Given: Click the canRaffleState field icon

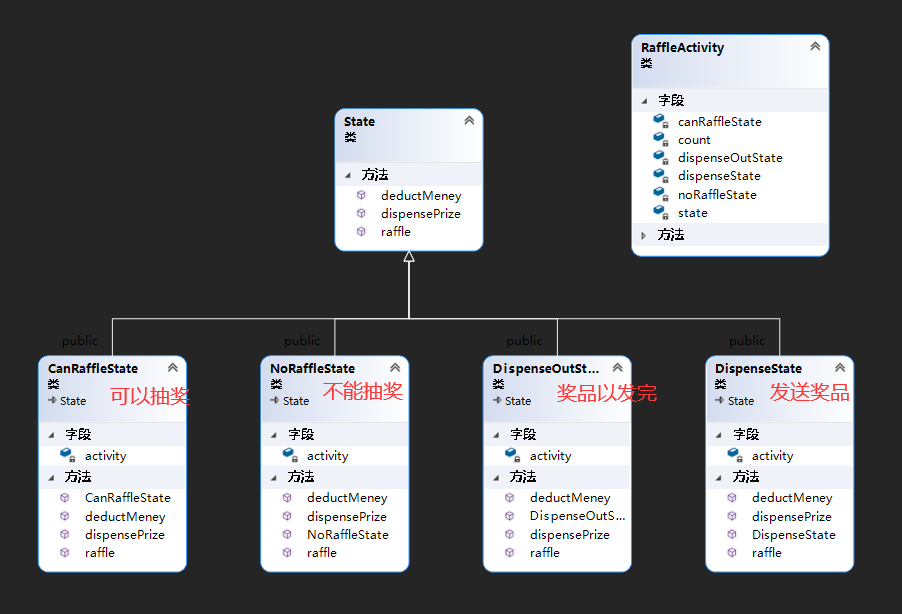Looking at the screenshot, I should coord(660,121).
